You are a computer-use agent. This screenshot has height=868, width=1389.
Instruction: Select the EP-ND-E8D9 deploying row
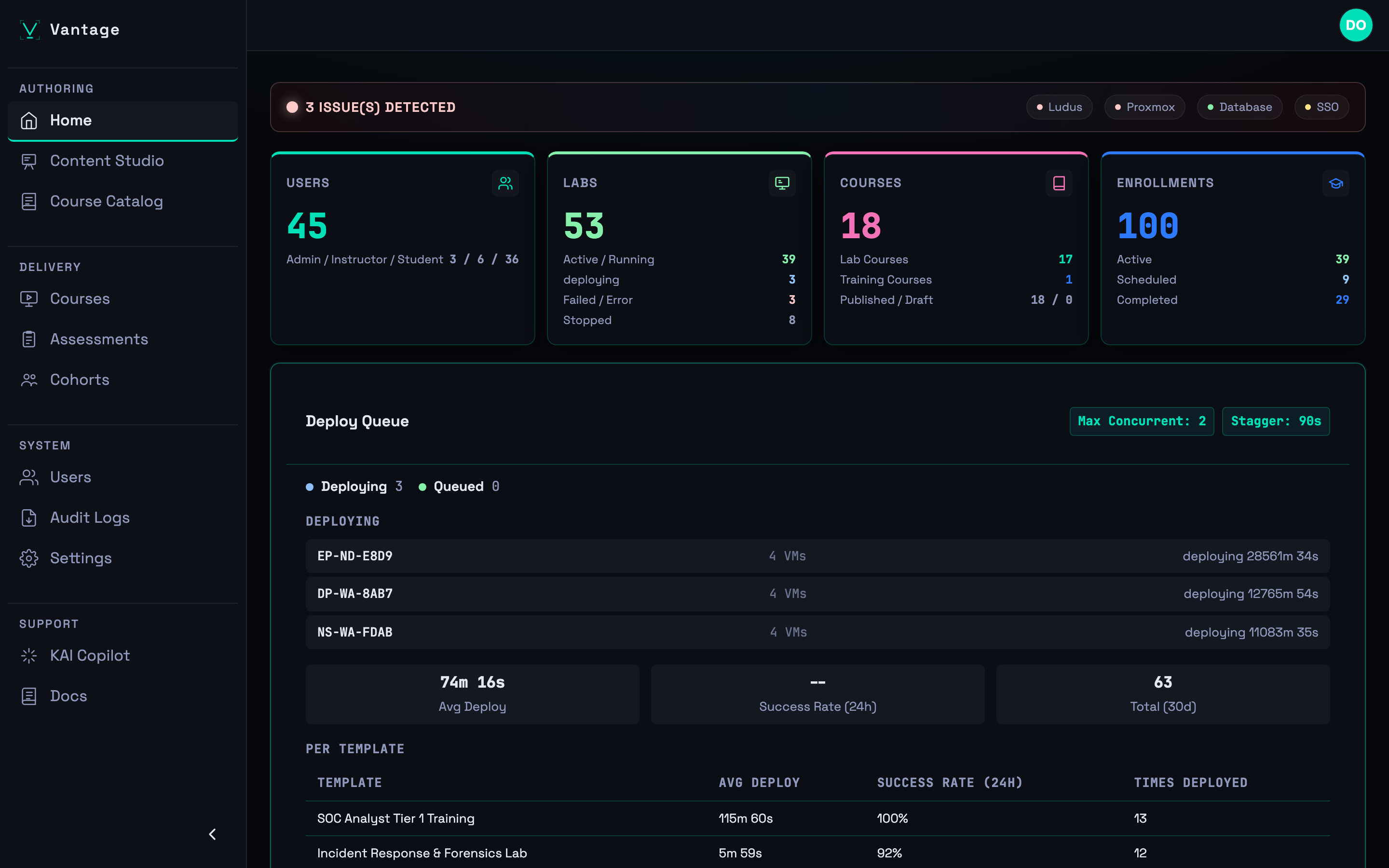[817, 556]
